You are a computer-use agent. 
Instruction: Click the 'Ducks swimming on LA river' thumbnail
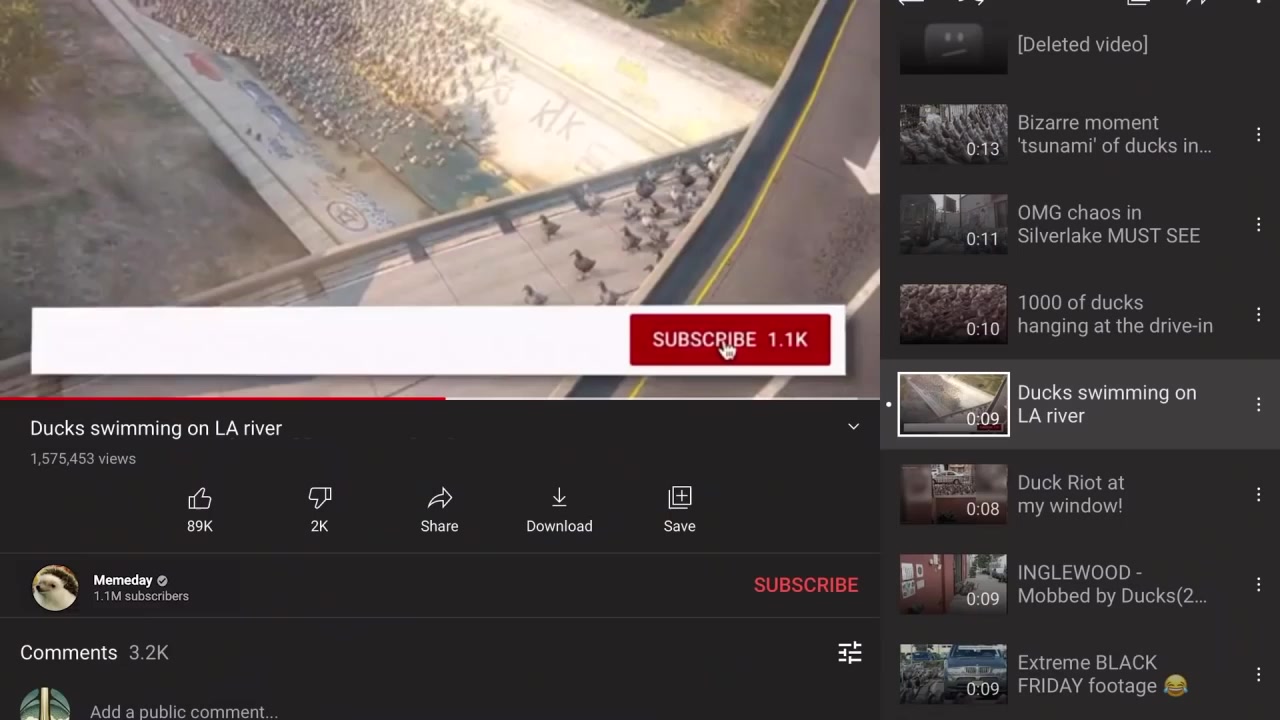[953, 404]
